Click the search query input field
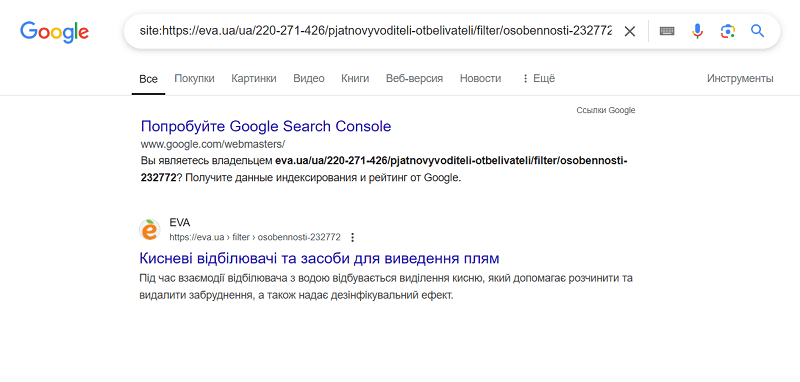Image resolution: width=800 pixels, height=382 pixels. point(375,32)
